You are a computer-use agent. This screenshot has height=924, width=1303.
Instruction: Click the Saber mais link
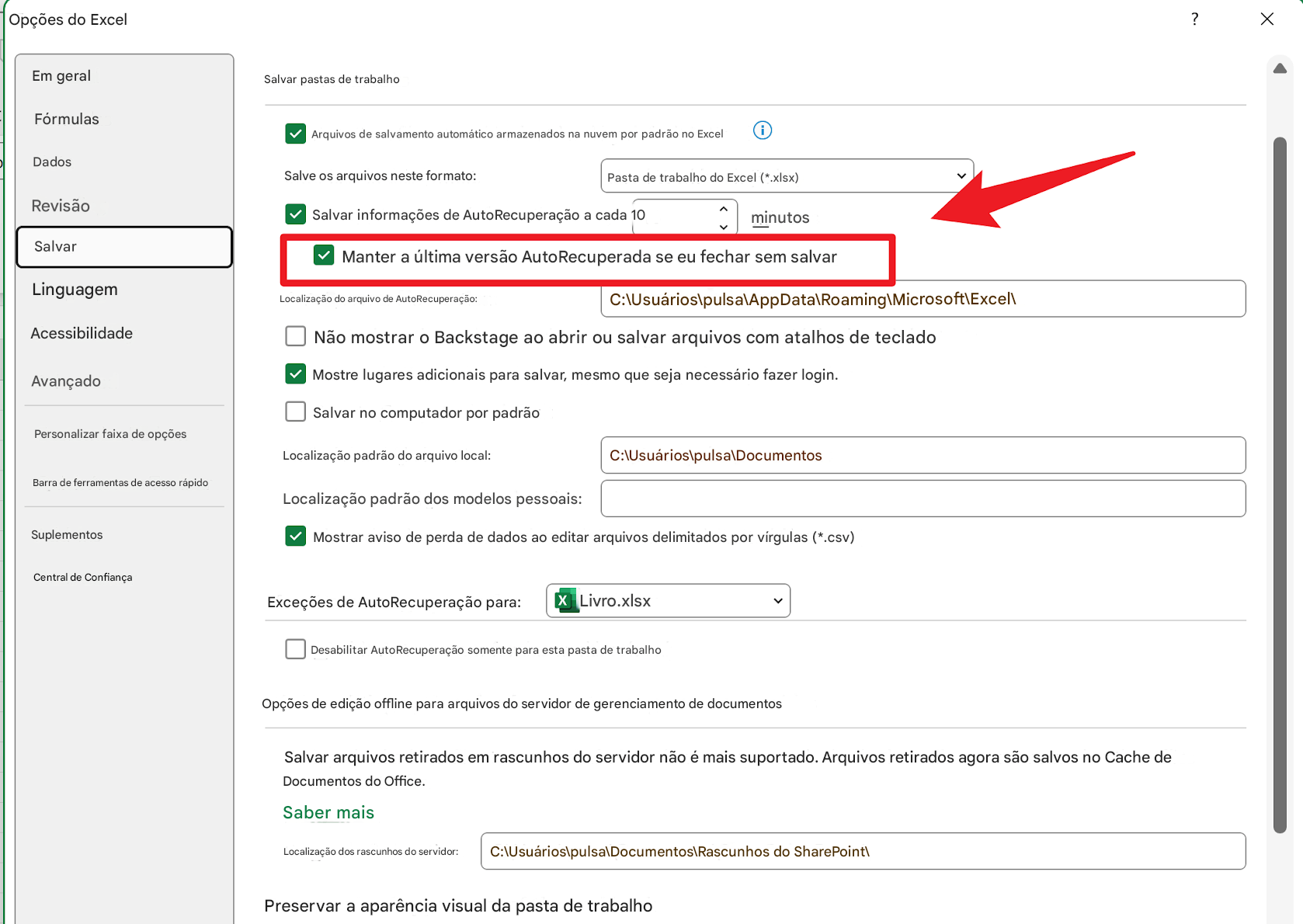pos(328,812)
